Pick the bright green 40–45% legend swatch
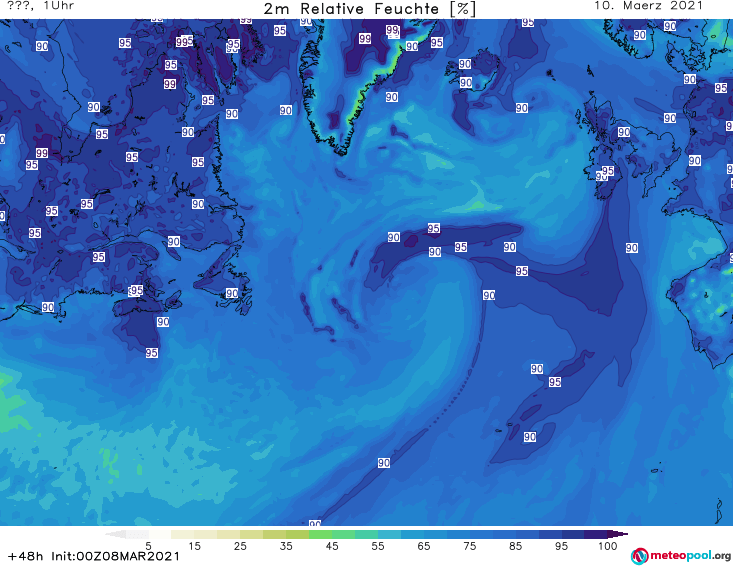 (x=320, y=534)
